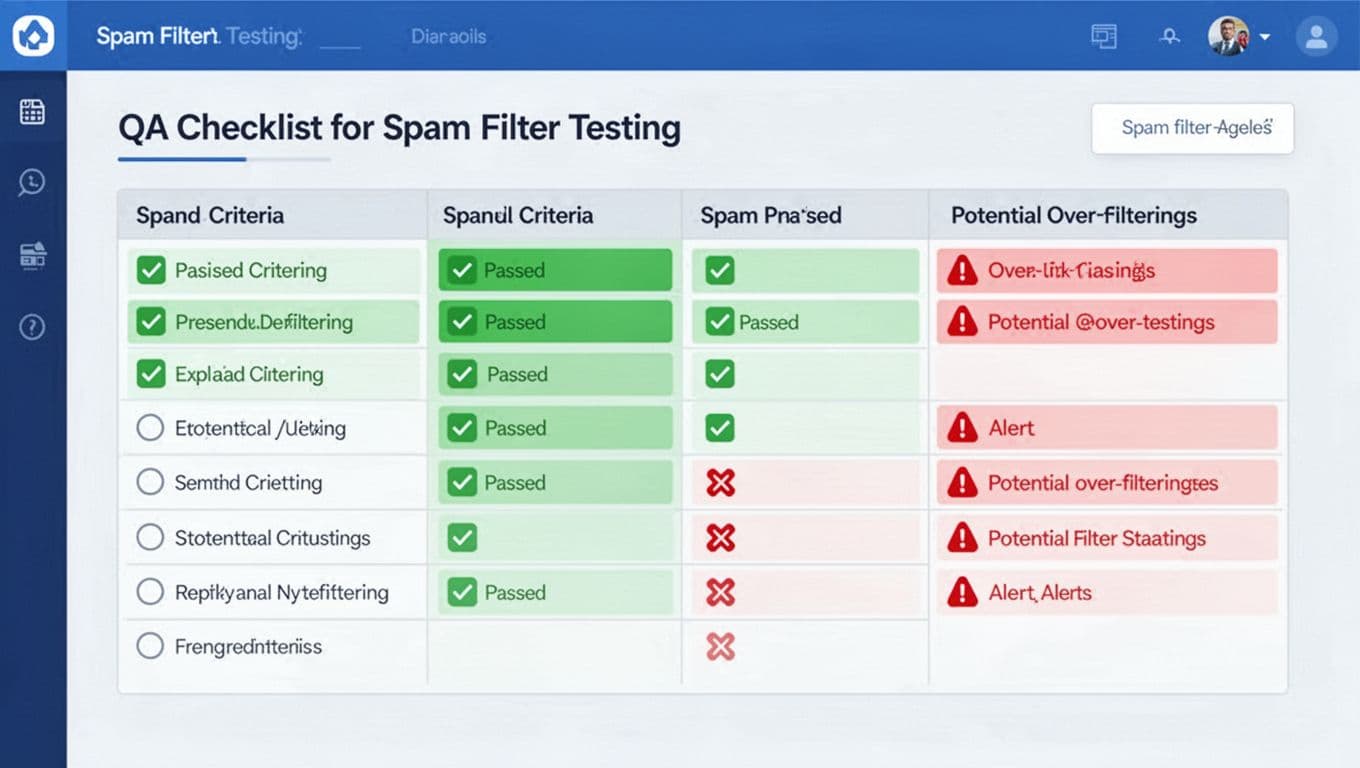Click the user profile icon at top right
Viewport: 1360px width, 768px height.
click(x=1316, y=37)
